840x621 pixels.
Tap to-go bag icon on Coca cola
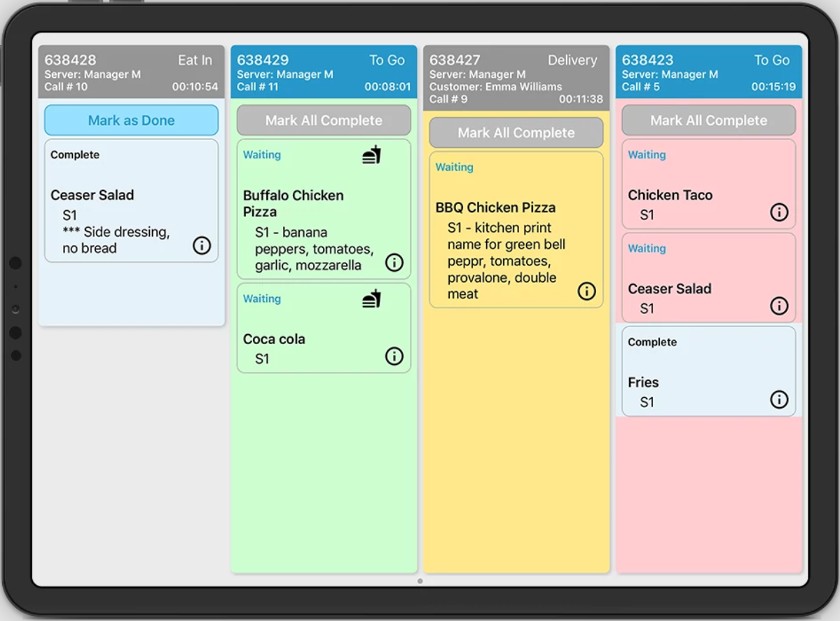372,299
